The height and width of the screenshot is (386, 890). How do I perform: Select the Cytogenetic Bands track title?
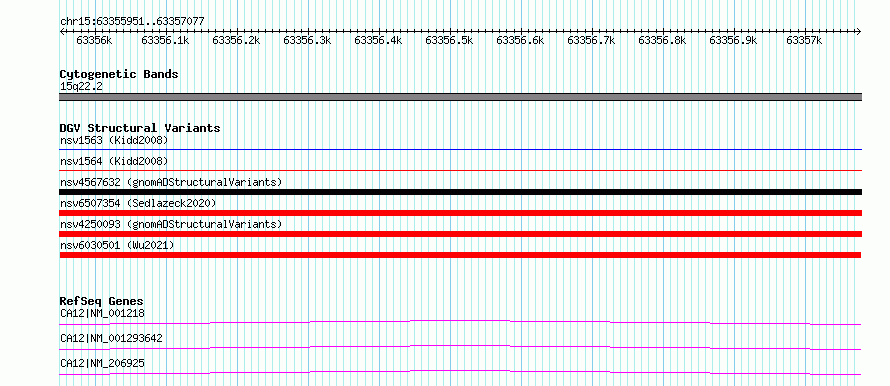[119, 74]
